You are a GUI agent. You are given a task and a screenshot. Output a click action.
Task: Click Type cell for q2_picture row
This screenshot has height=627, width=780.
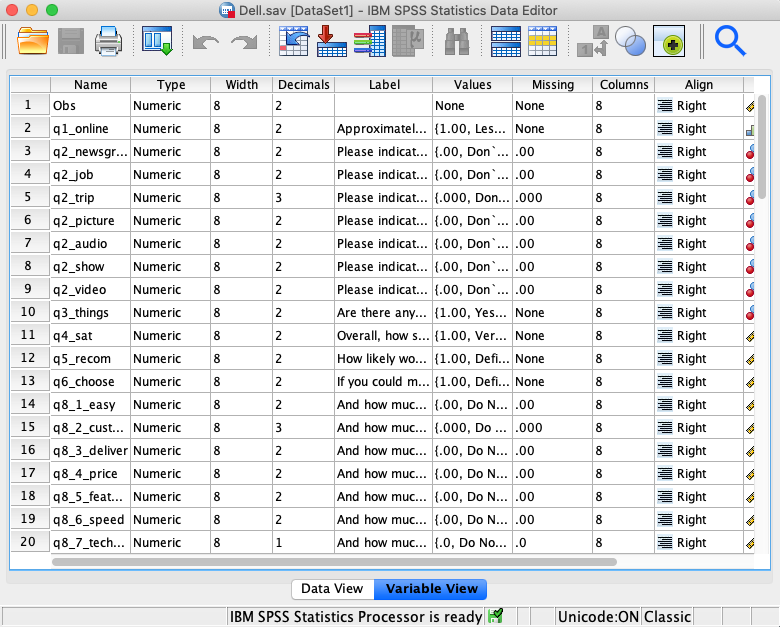click(171, 220)
